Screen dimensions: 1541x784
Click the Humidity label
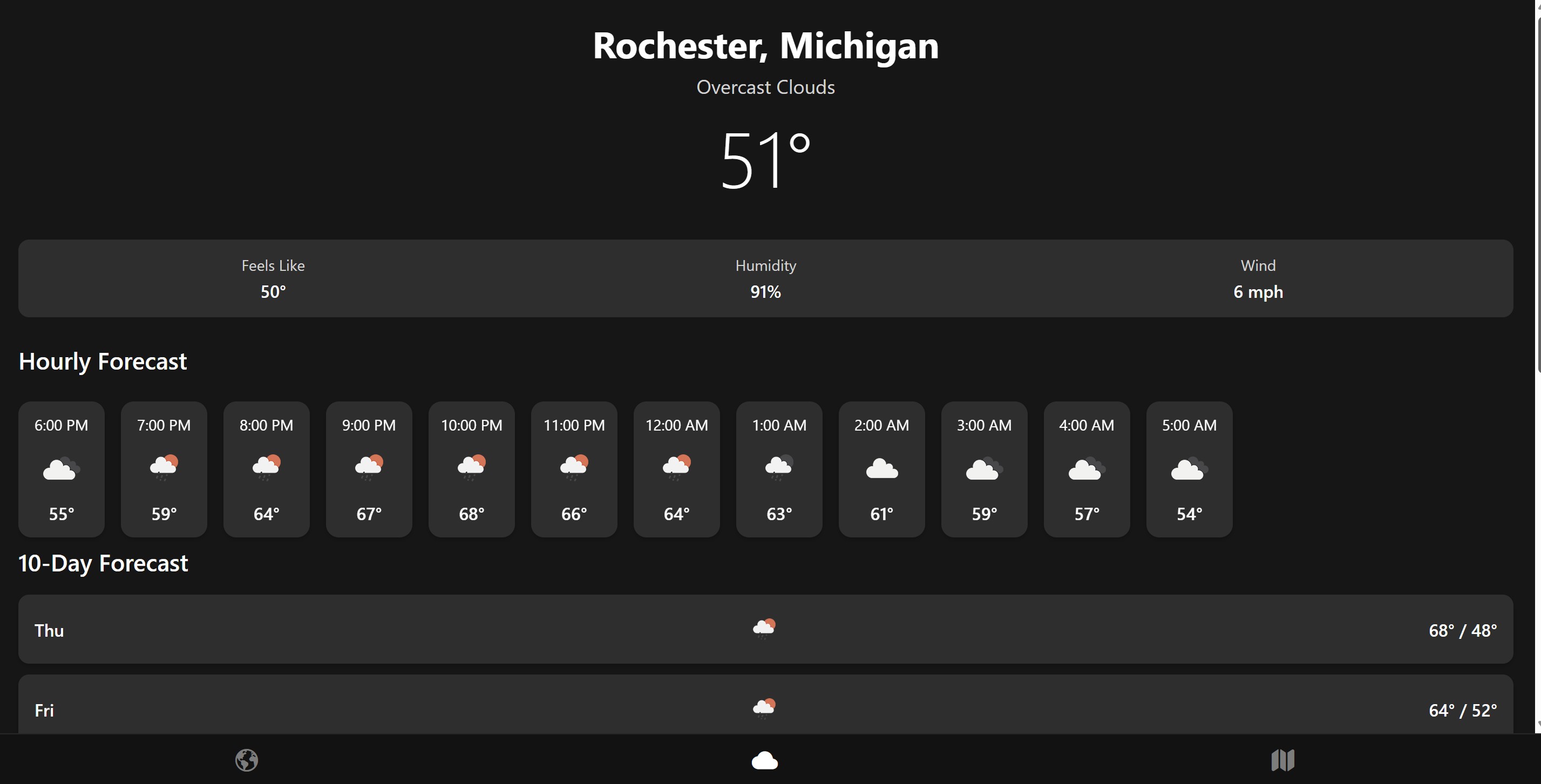pyautogui.click(x=766, y=265)
